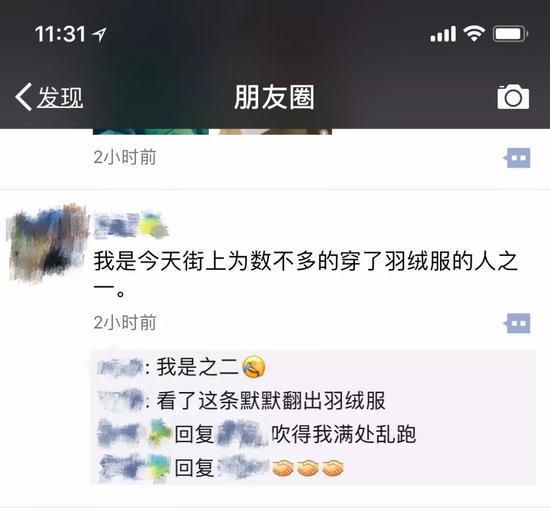The width and height of the screenshot is (550, 515).
Task: Tap the right photo thumbnail above
Action: [x=275, y=132]
